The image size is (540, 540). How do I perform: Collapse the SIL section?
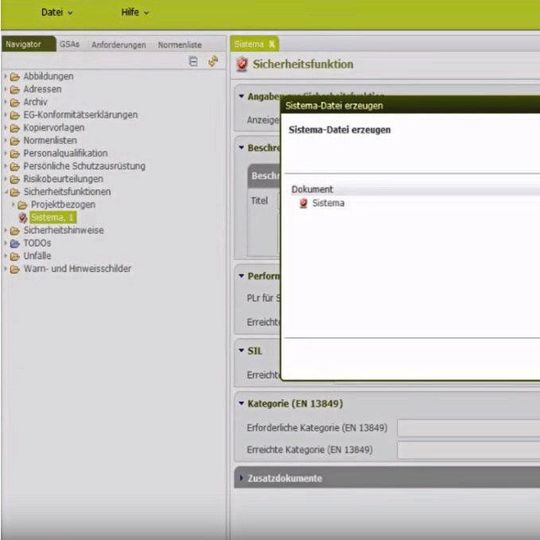(241, 351)
